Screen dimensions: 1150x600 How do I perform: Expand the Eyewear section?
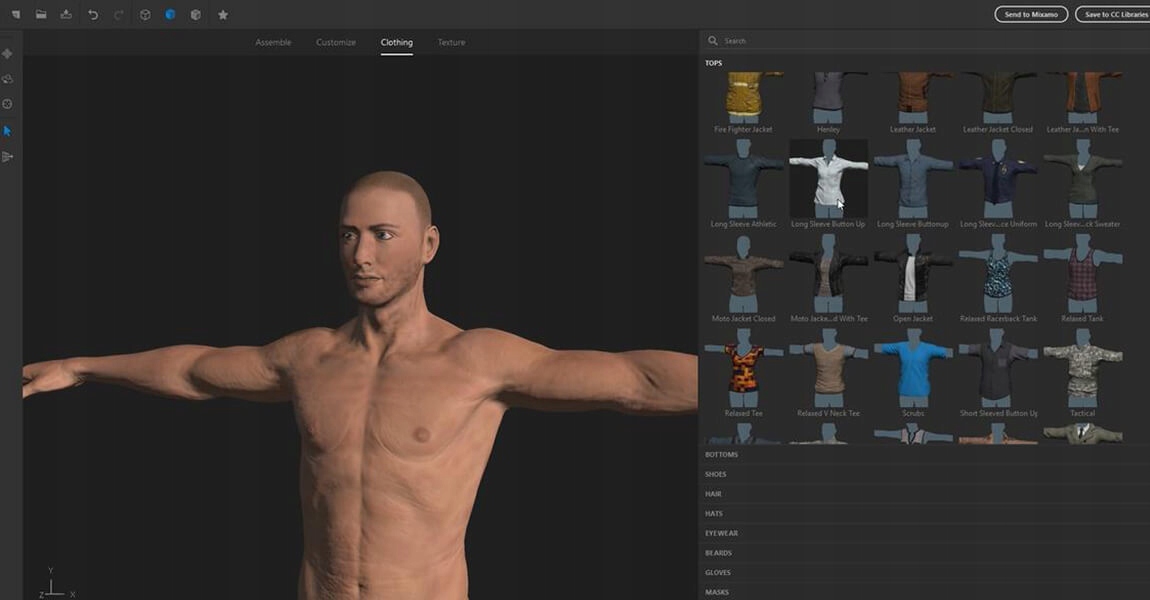[x=721, y=533]
